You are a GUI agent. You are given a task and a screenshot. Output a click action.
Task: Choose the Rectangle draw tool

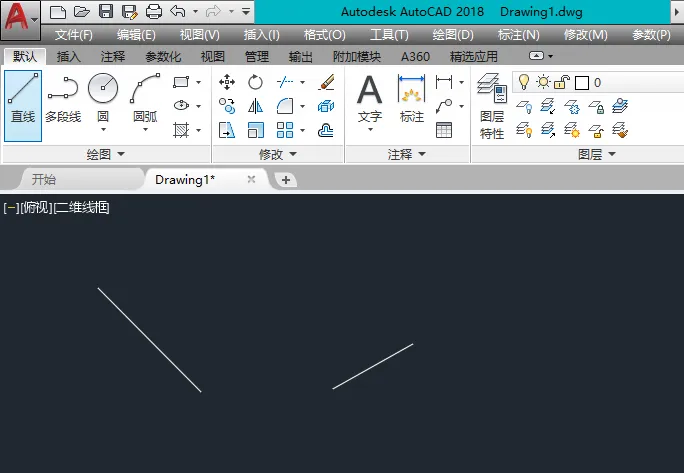click(181, 82)
